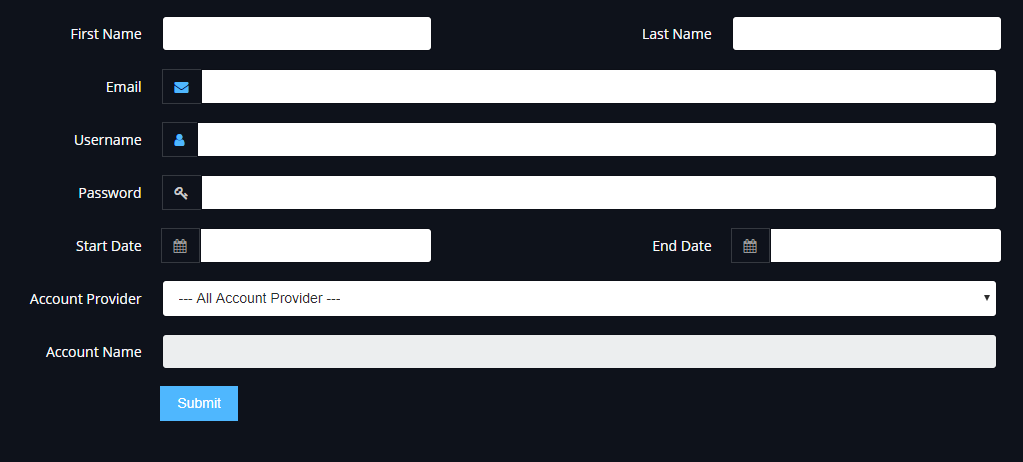The width and height of the screenshot is (1023, 462).
Task: Click the First Name label
Action: tap(106, 34)
